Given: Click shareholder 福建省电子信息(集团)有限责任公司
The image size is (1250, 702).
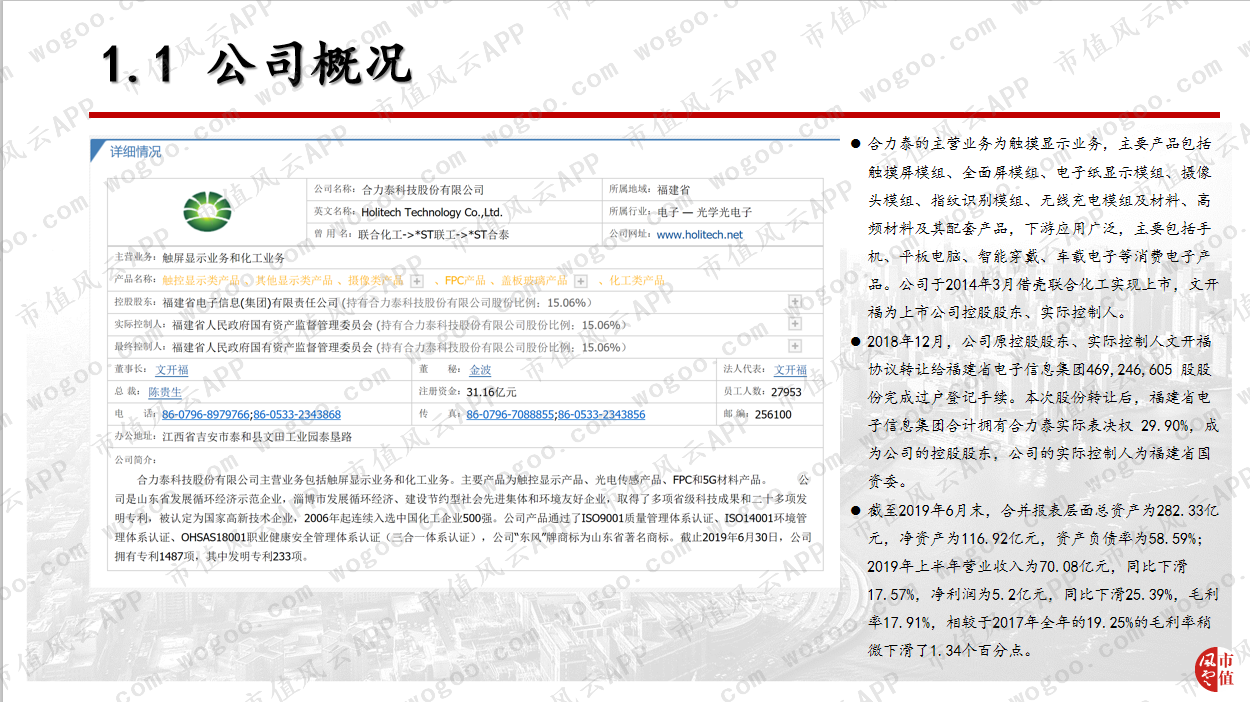Looking at the screenshot, I should pyautogui.click(x=251, y=302).
